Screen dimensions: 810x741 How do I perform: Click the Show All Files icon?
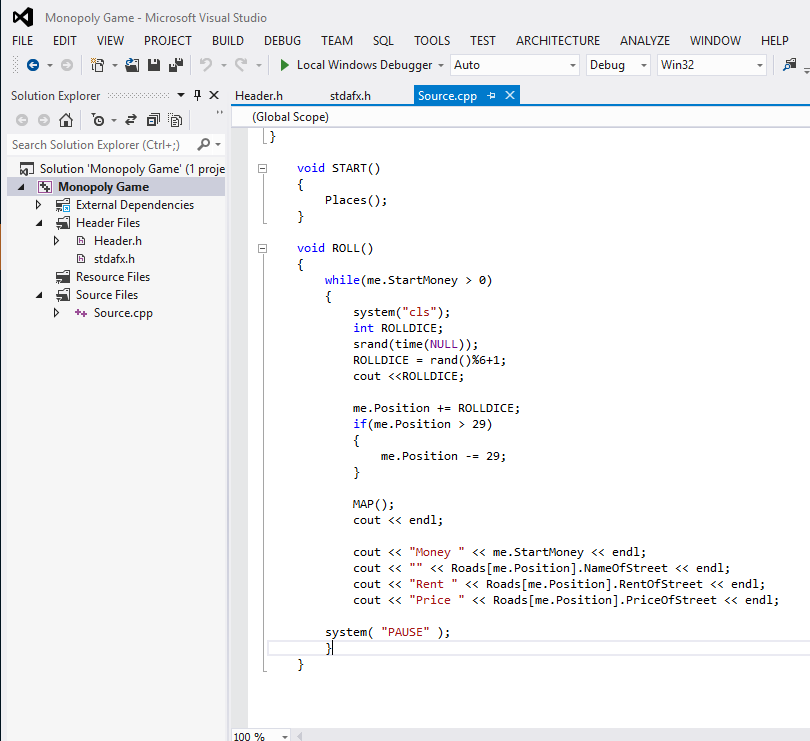point(176,120)
